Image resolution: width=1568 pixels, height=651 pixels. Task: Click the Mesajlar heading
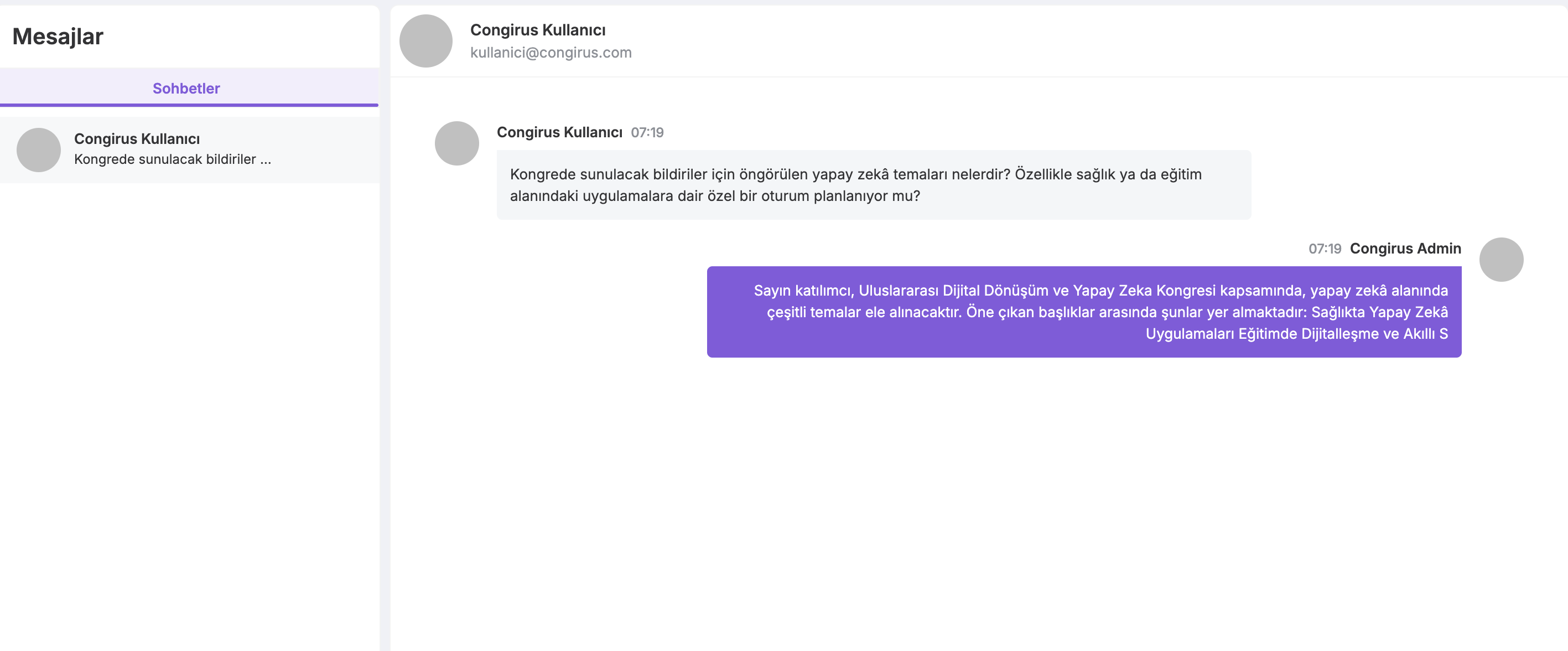click(58, 37)
